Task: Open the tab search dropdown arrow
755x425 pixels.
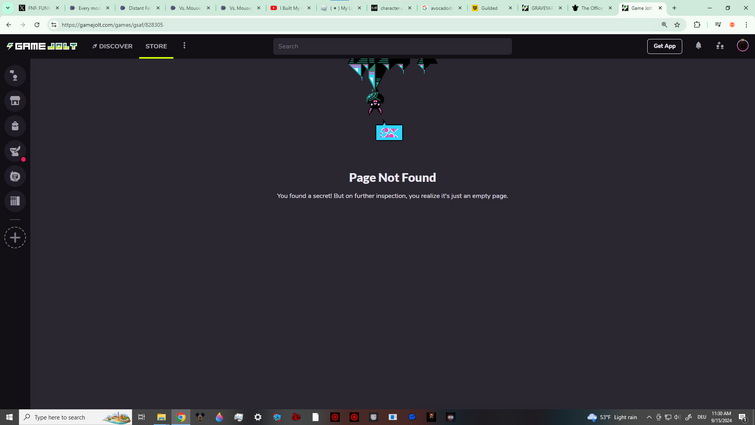Action: (x=8, y=8)
